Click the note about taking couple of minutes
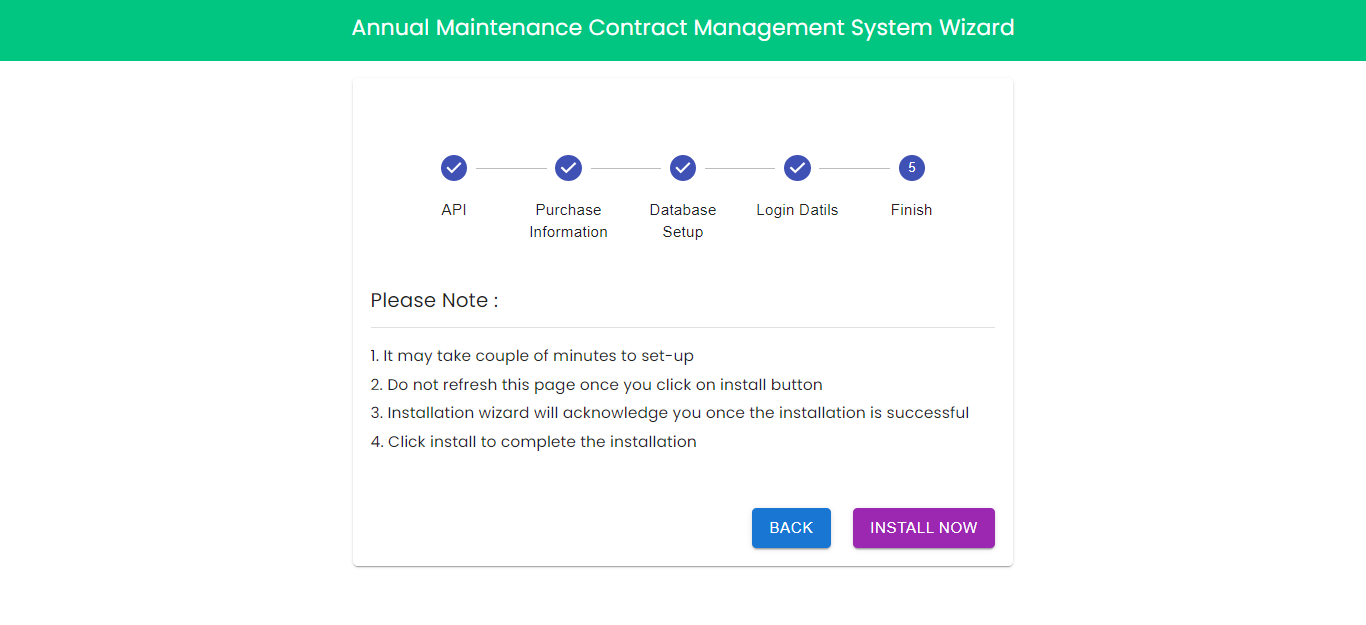The height and width of the screenshot is (625, 1366). tap(532, 356)
